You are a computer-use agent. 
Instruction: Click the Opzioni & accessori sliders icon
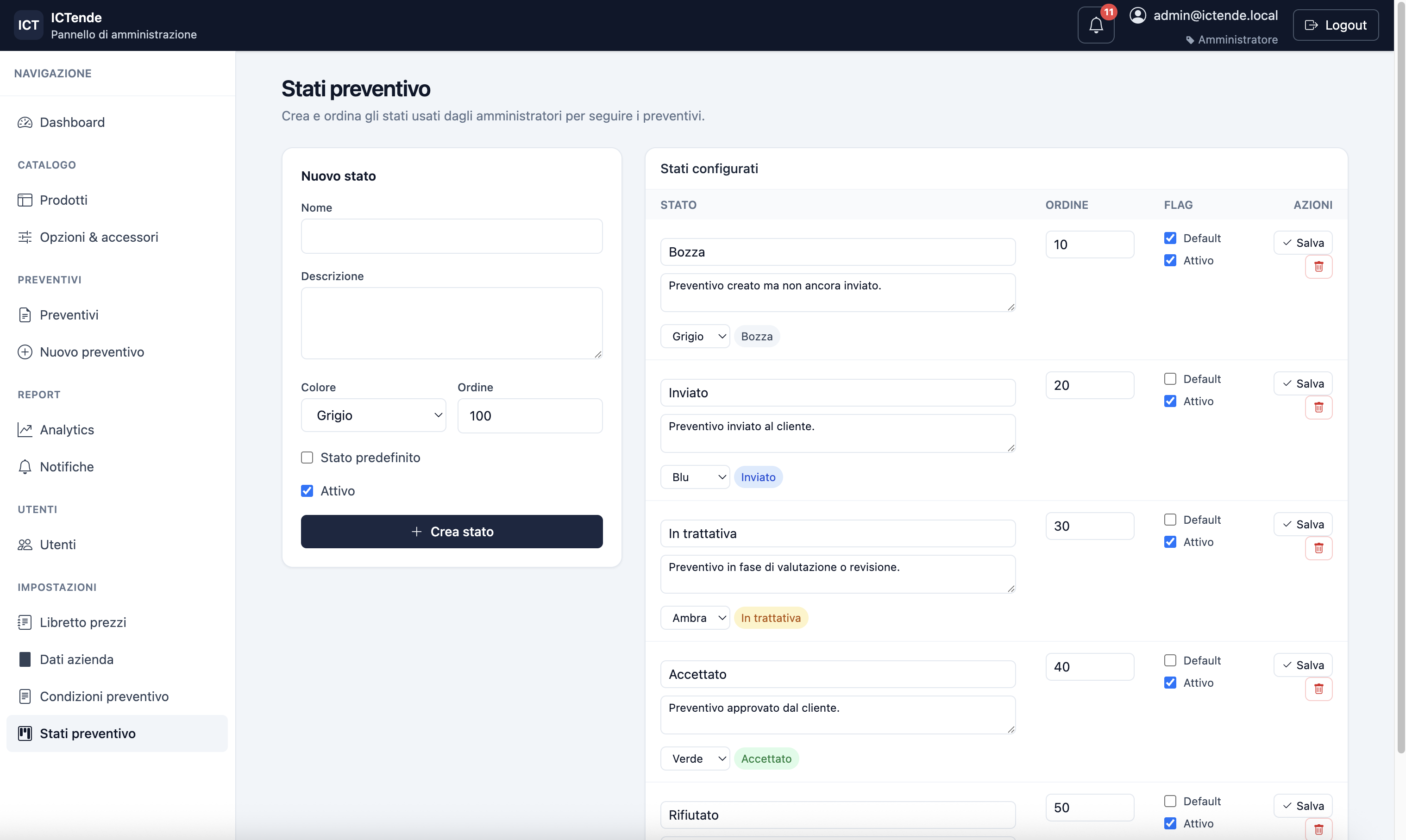(x=25, y=237)
